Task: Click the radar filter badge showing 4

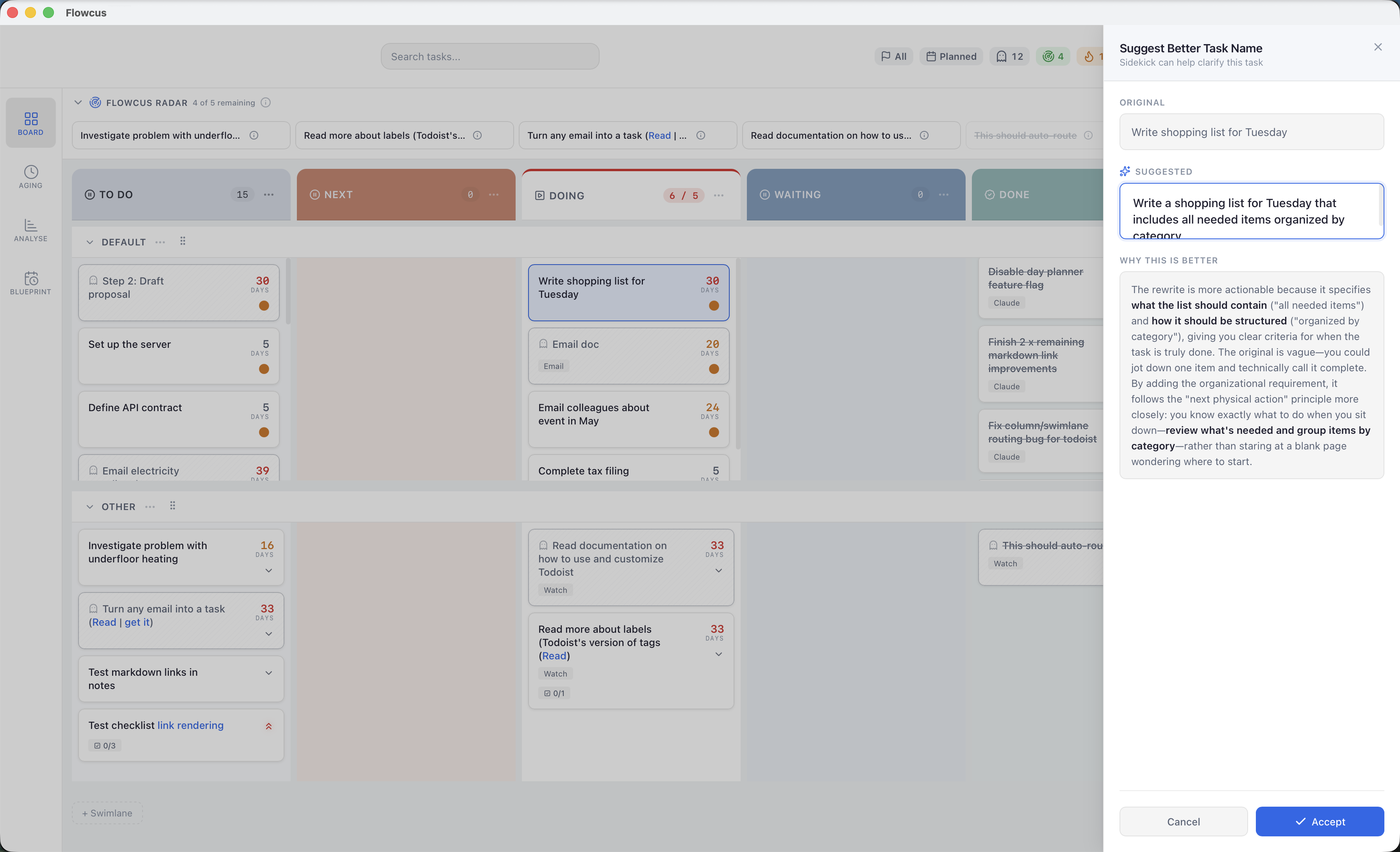Action: 1053,56
